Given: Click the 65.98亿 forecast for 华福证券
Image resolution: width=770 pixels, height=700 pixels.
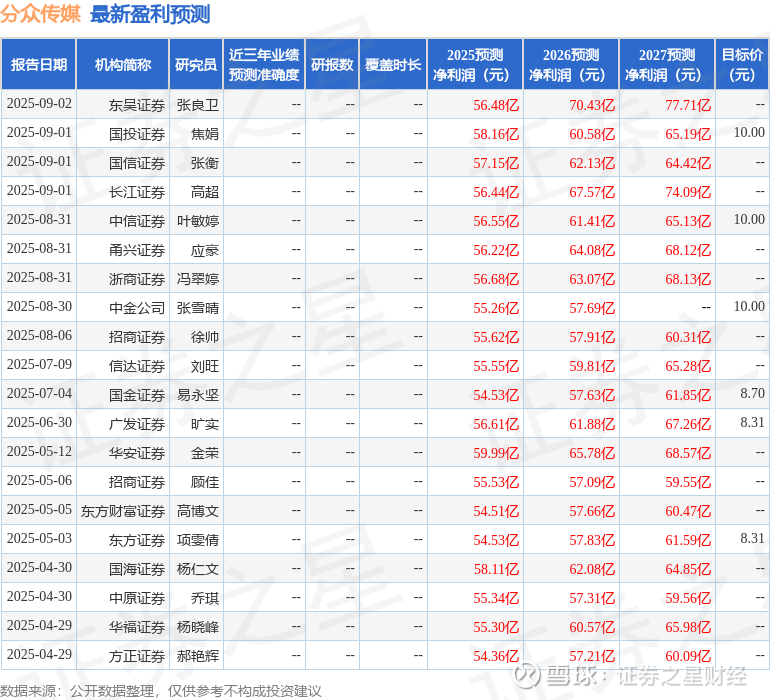Looking at the screenshot, I should coord(688,627).
